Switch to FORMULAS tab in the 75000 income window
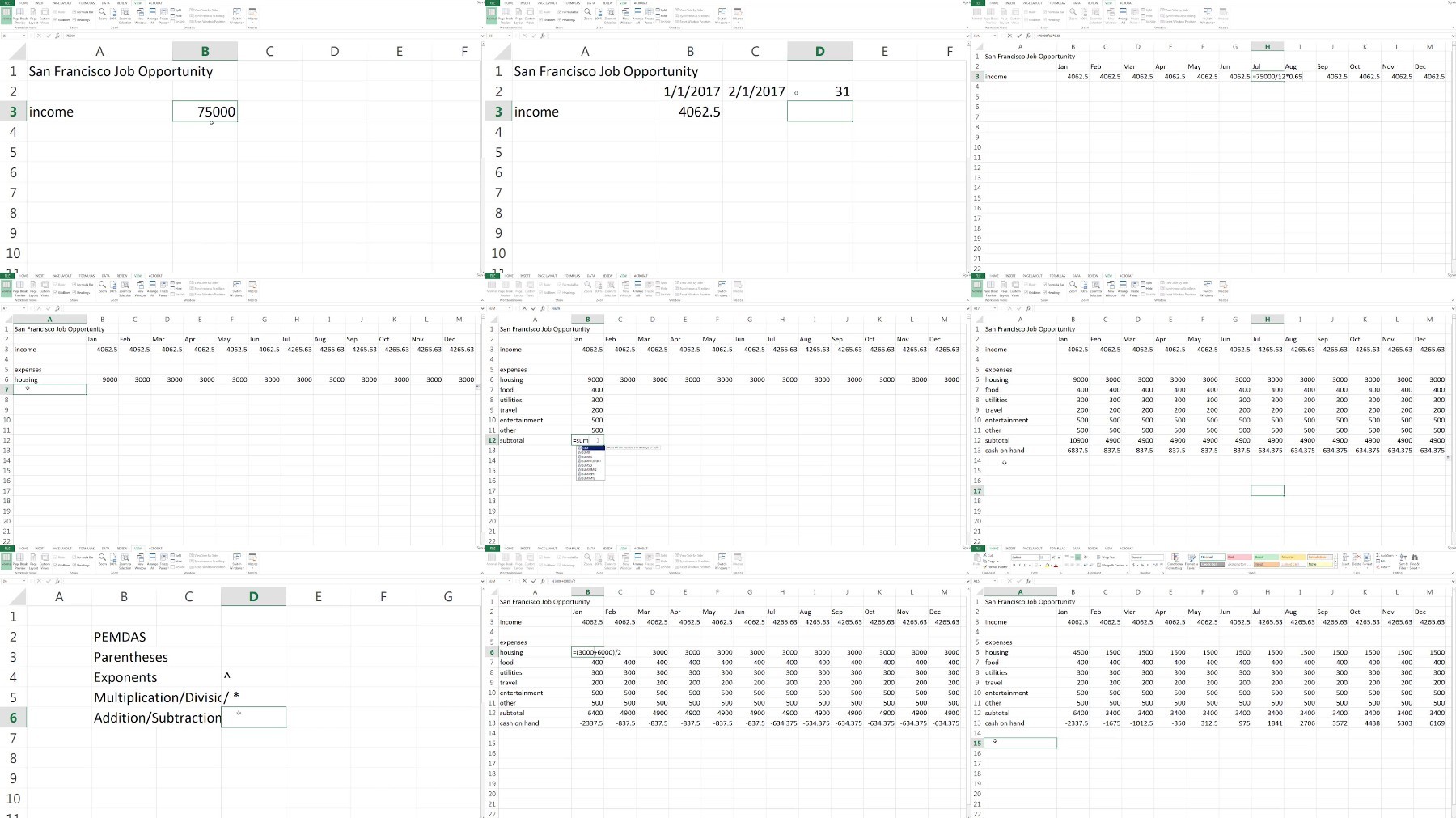Image resolution: width=1456 pixels, height=818 pixels. click(87, 3)
